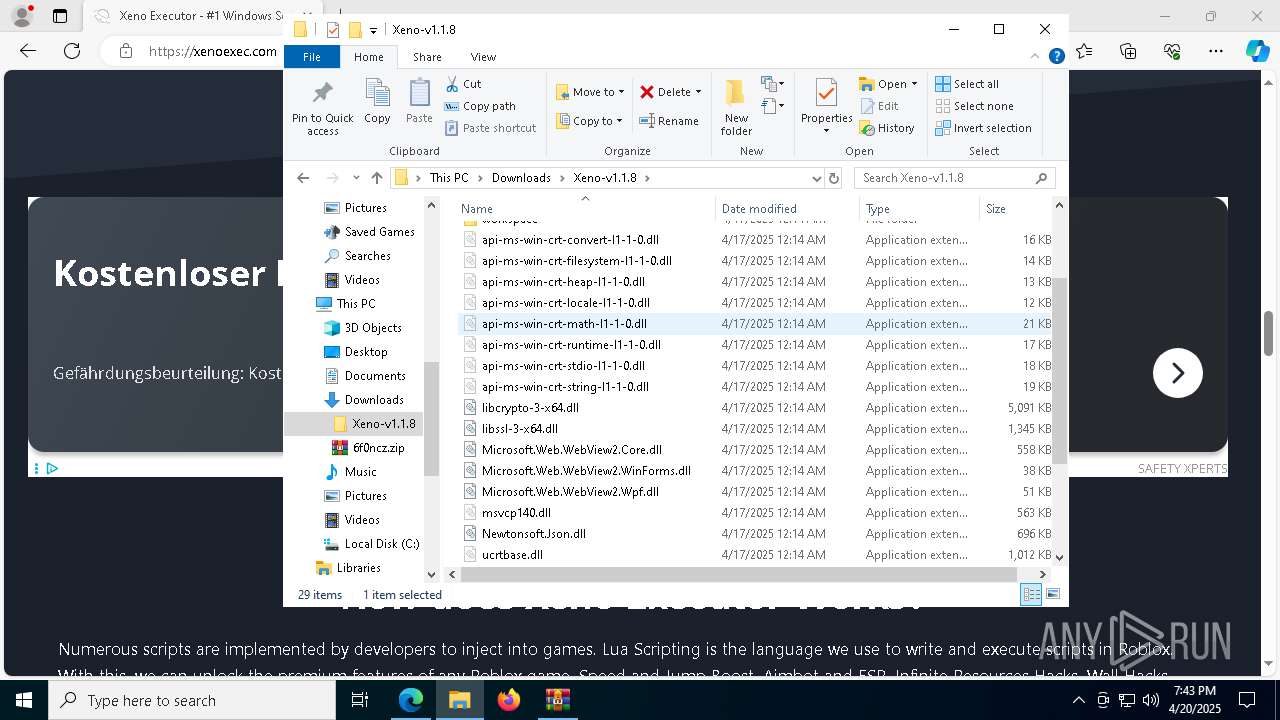
Task: Select the Xeno Executor browser tab
Action: pyautogui.click(x=190, y=16)
